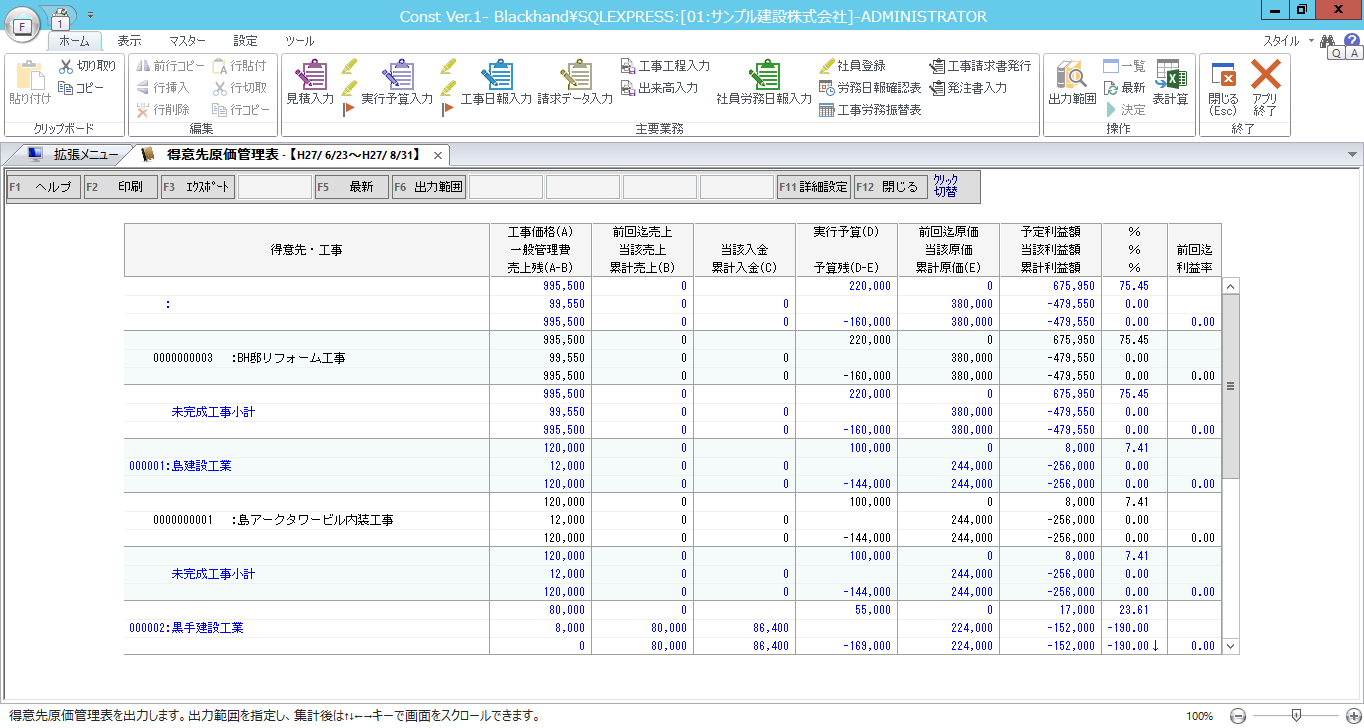Viewport: 1364px width, 728px height.
Task: Select 工事工程入力 in the ribbon
Action: (x=665, y=66)
